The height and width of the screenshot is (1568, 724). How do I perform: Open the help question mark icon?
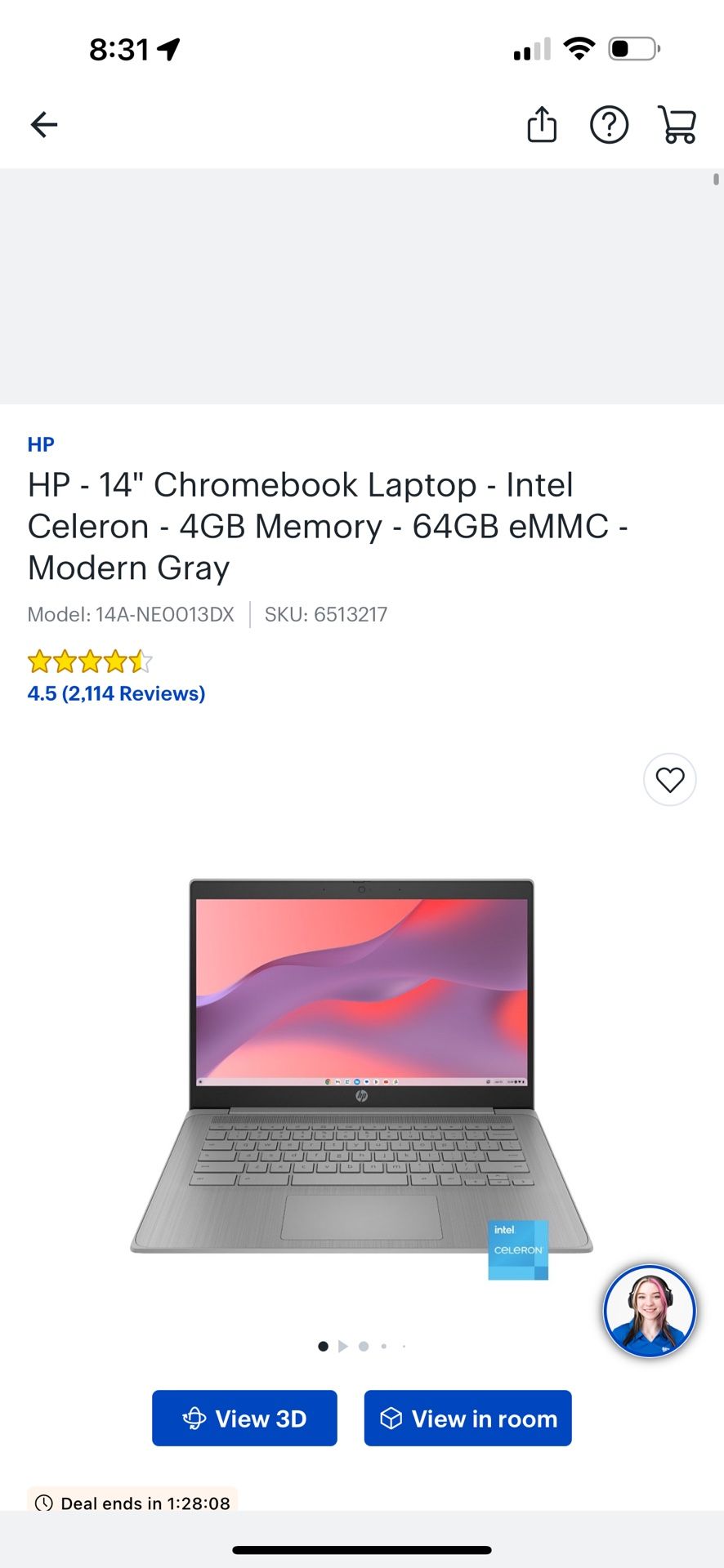610,125
